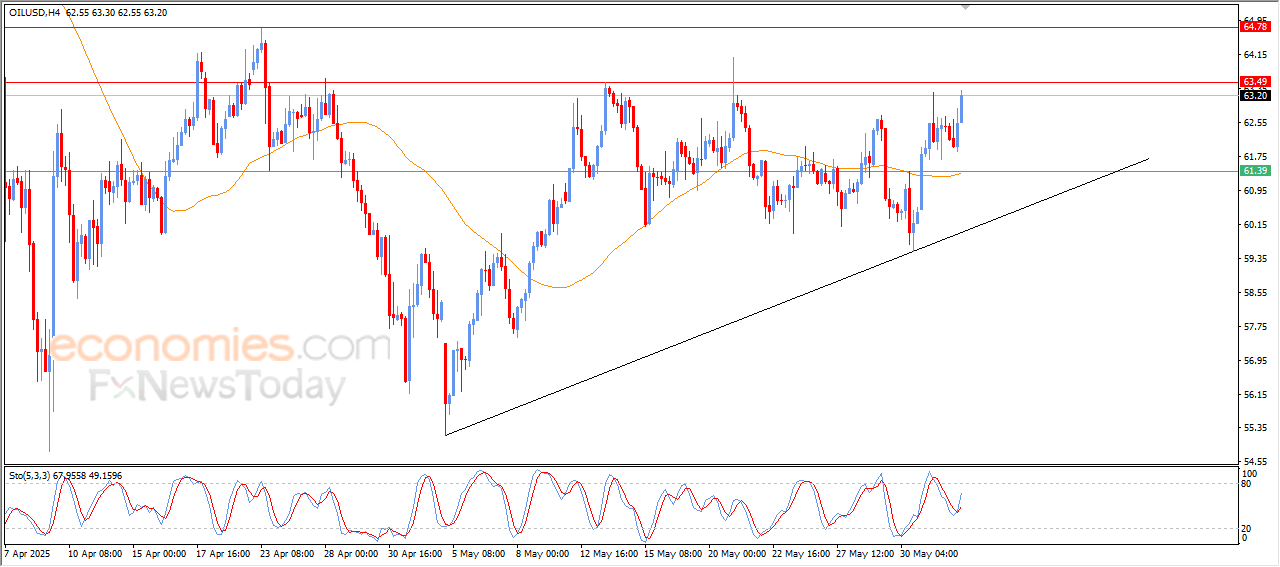
Task: Click the 20 May 00:00 time label
Action: [737, 552]
